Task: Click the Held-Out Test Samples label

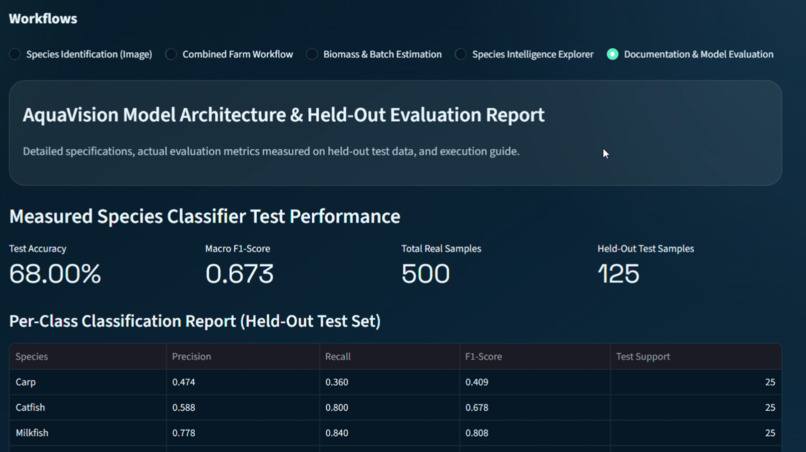Action: [646, 248]
